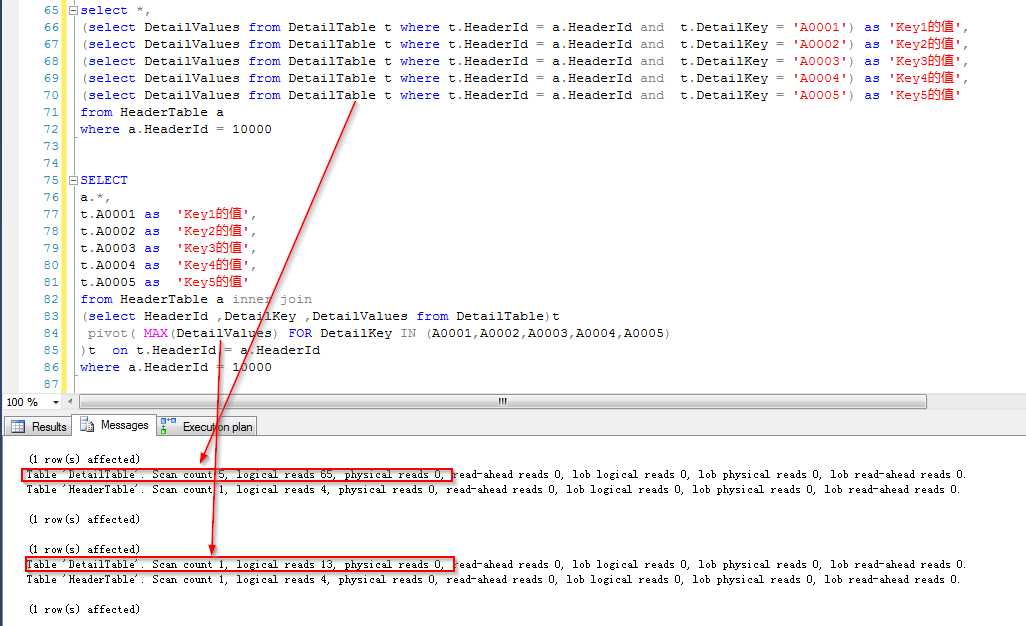Click second 'DetailTable' logical reads 13 message
Viewport: 1026px width, 626px height.
[x=496, y=565]
